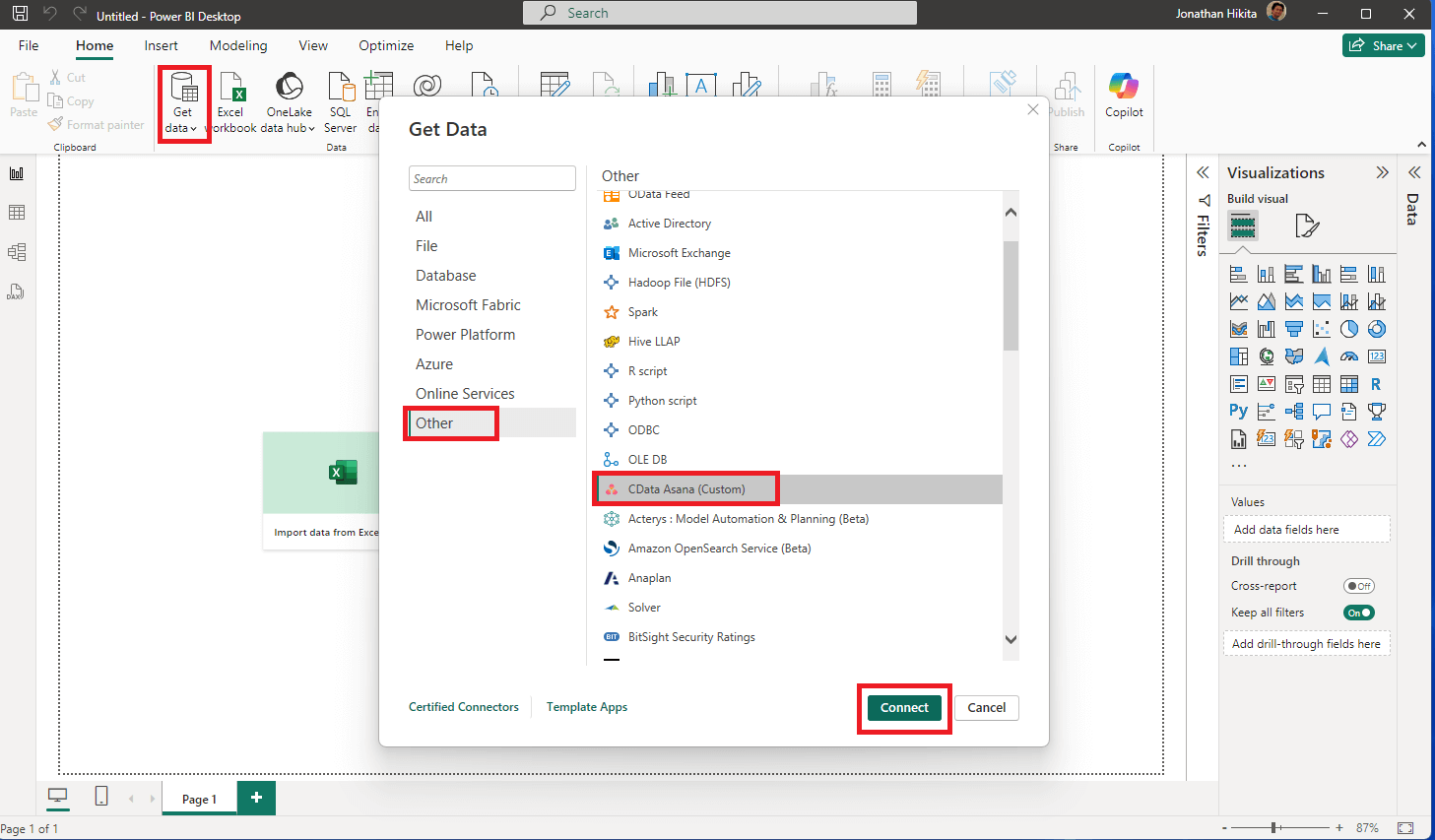Select Online Services category in Get Data
This screenshot has height=840, width=1435.
[465, 394]
